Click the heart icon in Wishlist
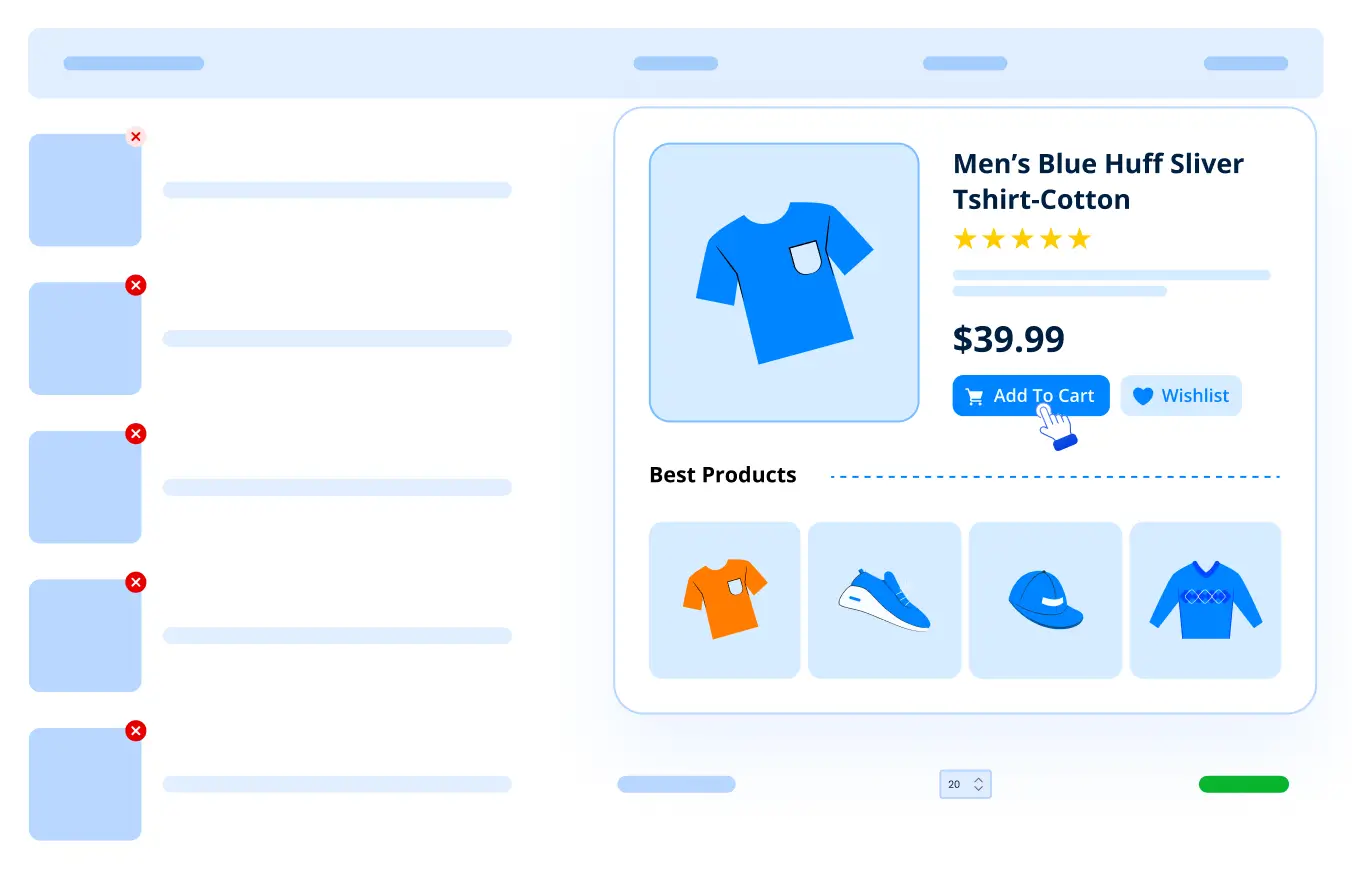Image resolution: width=1352 pixels, height=880 pixels. pyautogui.click(x=1143, y=397)
